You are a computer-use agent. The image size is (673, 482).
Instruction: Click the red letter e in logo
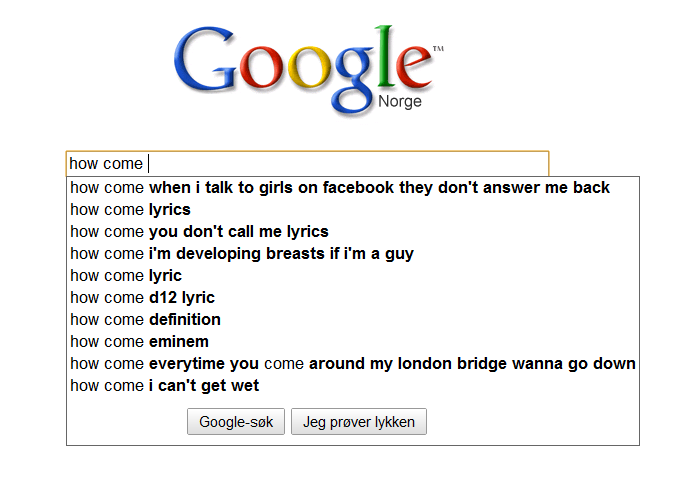tap(414, 67)
